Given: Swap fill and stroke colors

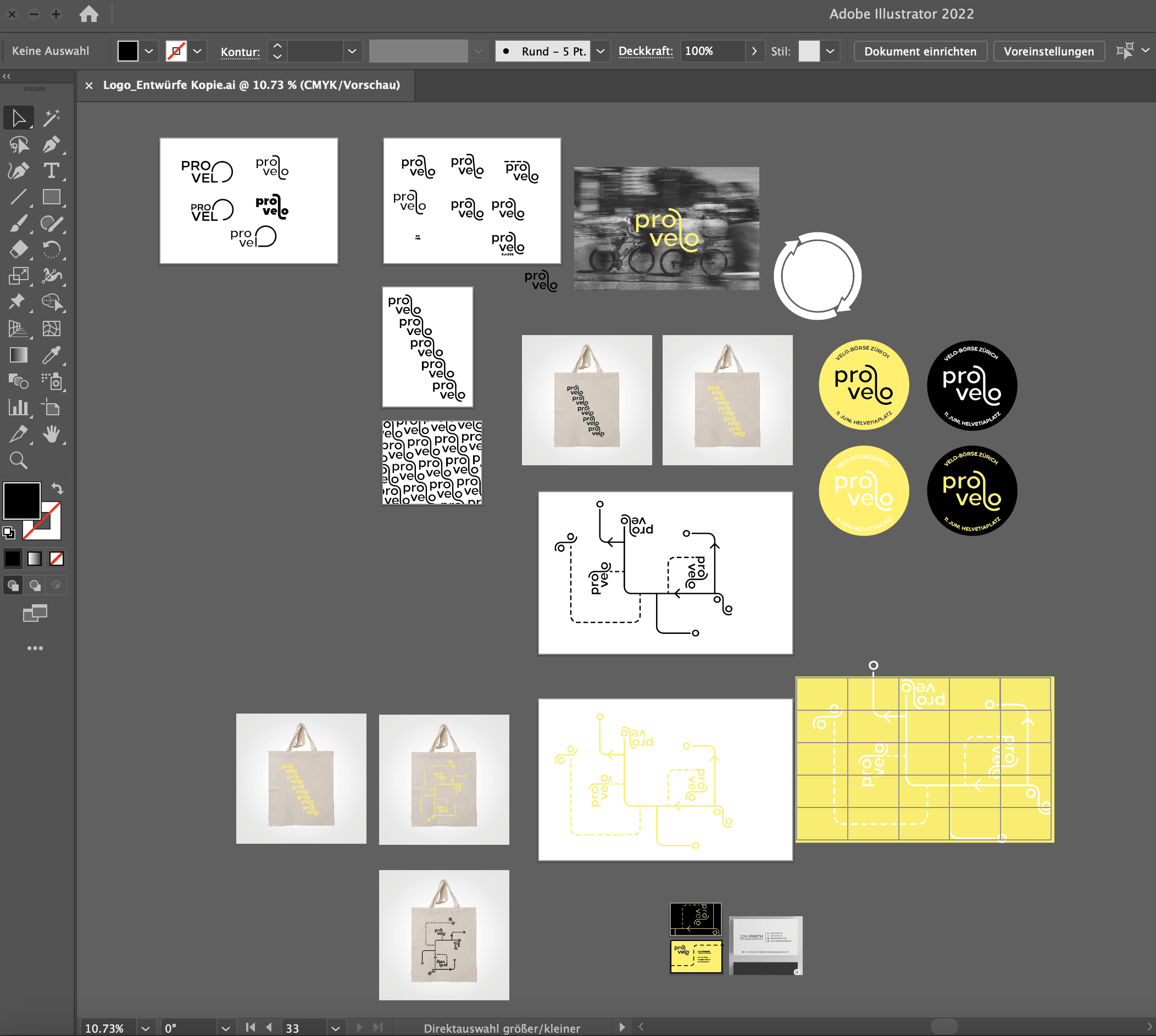Looking at the screenshot, I should coord(58,488).
